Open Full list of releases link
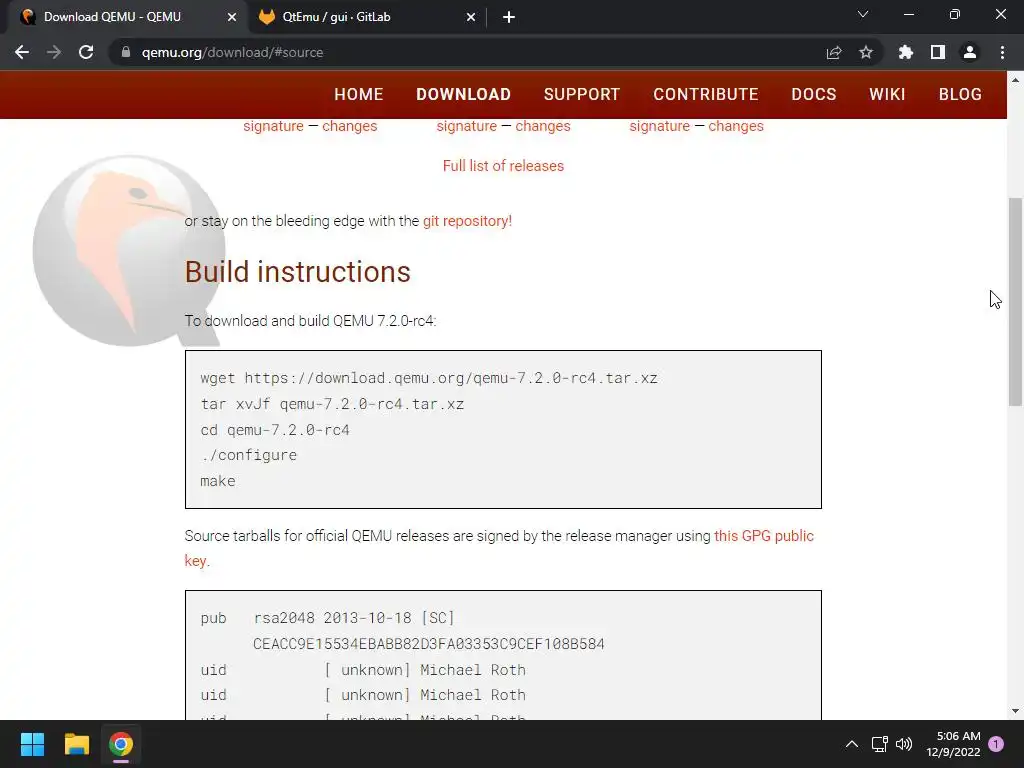1024x768 pixels. [504, 166]
